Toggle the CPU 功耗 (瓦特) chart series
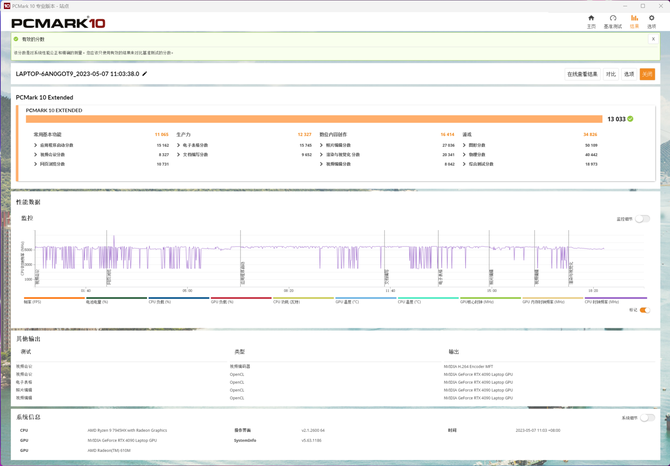This screenshot has width=670, height=466. pyautogui.click(x=303, y=300)
